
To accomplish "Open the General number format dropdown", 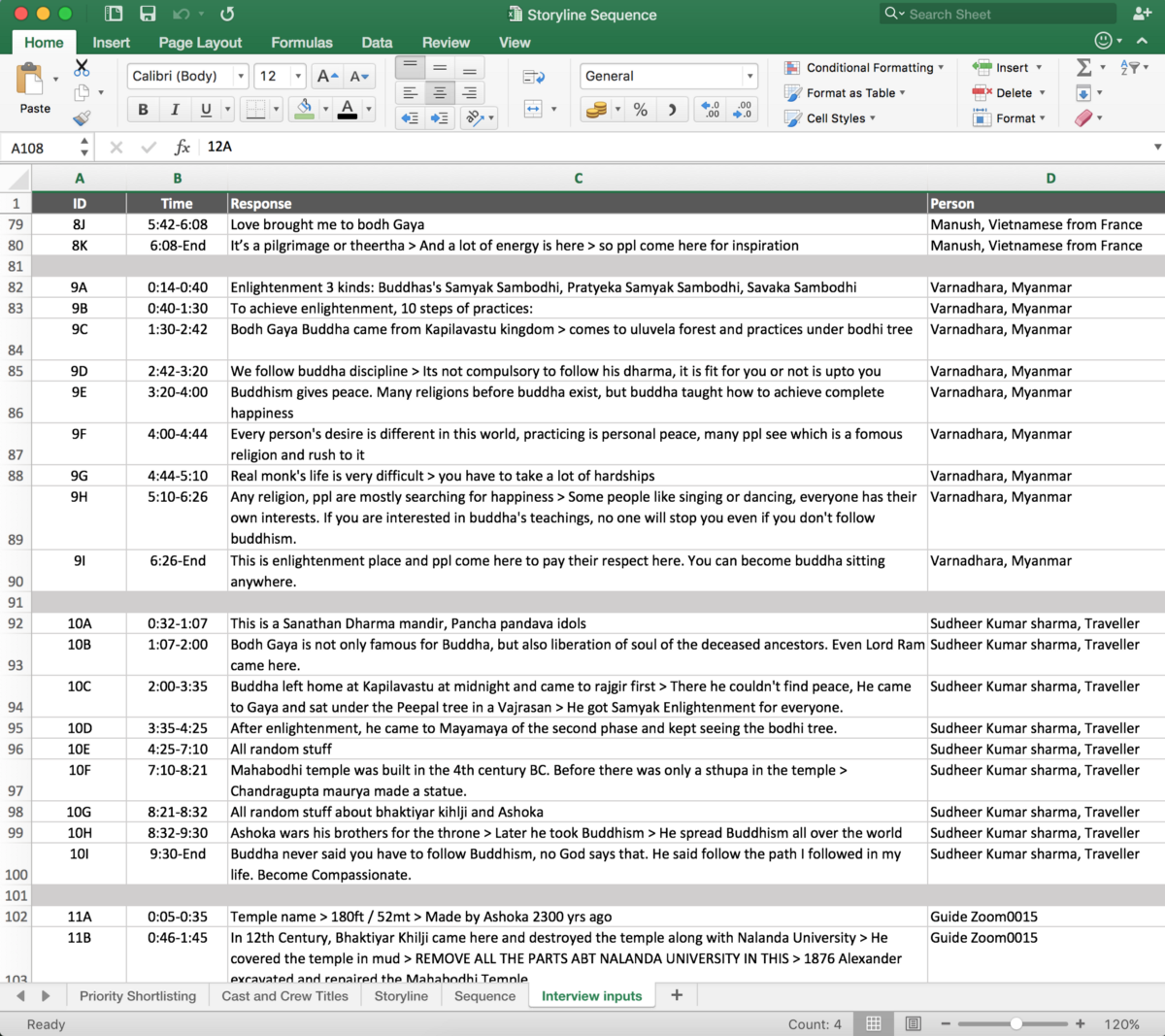I will pos(668,76).
